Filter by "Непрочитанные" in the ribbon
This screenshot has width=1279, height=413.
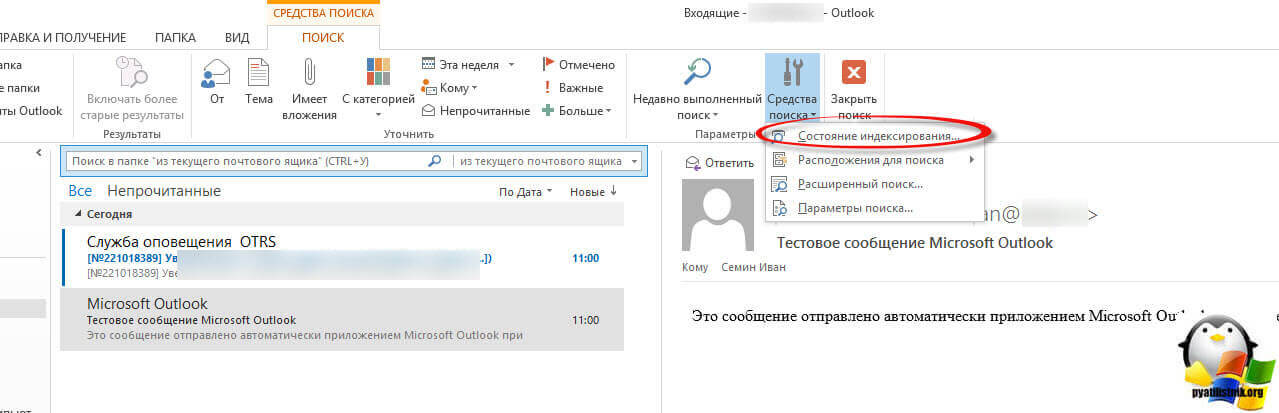coord(476,110)
